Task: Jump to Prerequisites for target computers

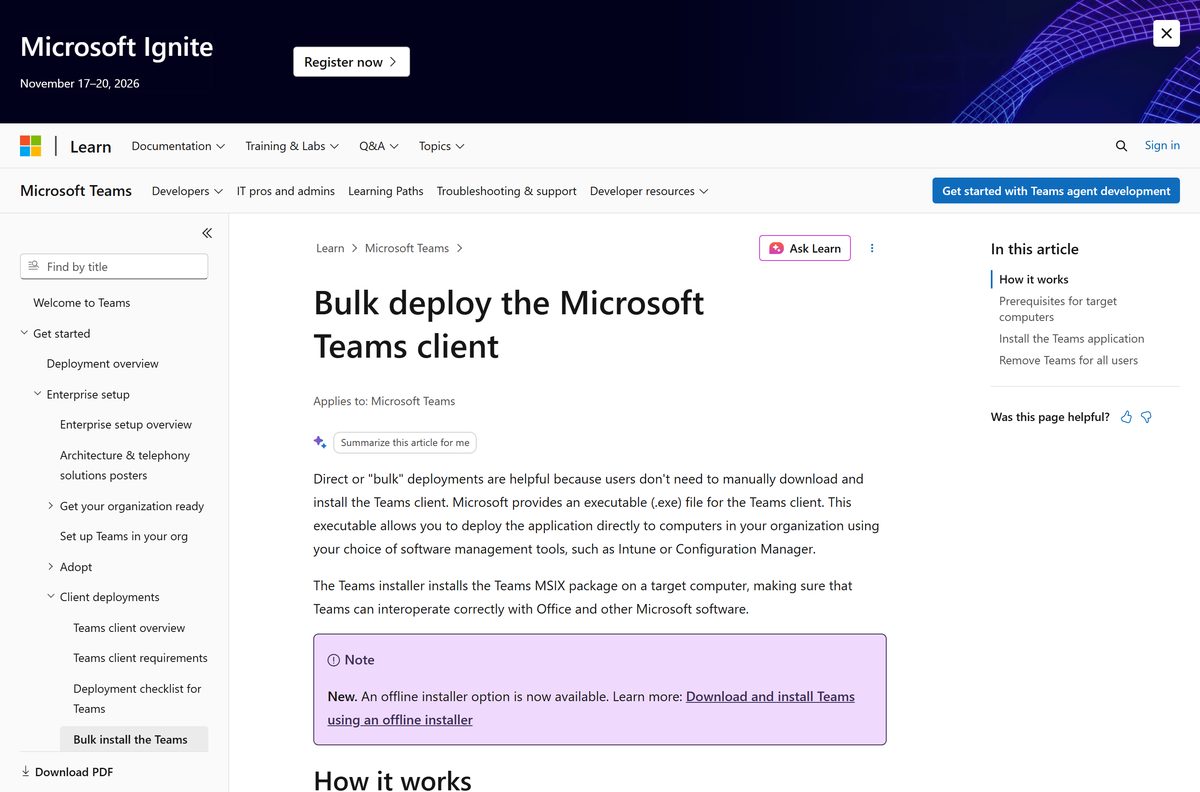Action: [1058, 309]
